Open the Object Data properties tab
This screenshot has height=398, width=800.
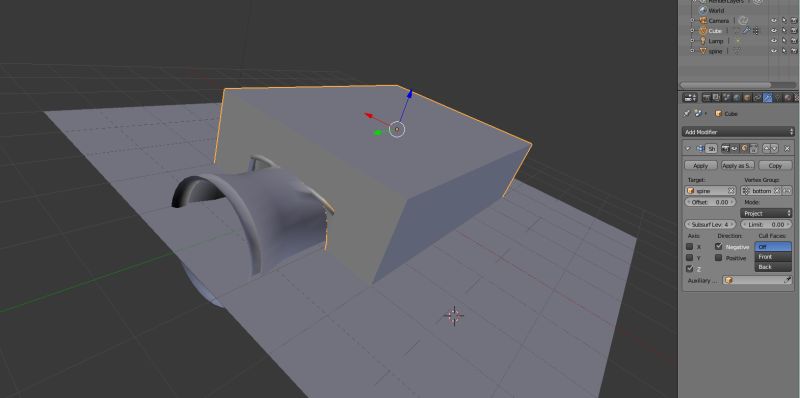point(778,97)
